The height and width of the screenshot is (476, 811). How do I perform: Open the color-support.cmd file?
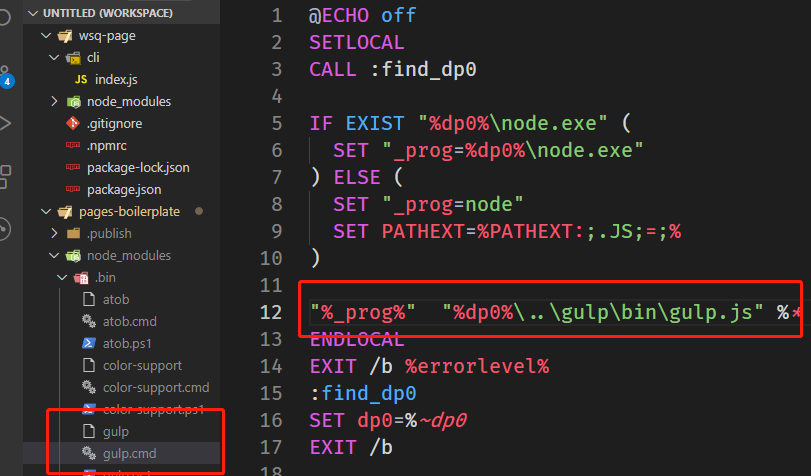[x=156, y=388]
